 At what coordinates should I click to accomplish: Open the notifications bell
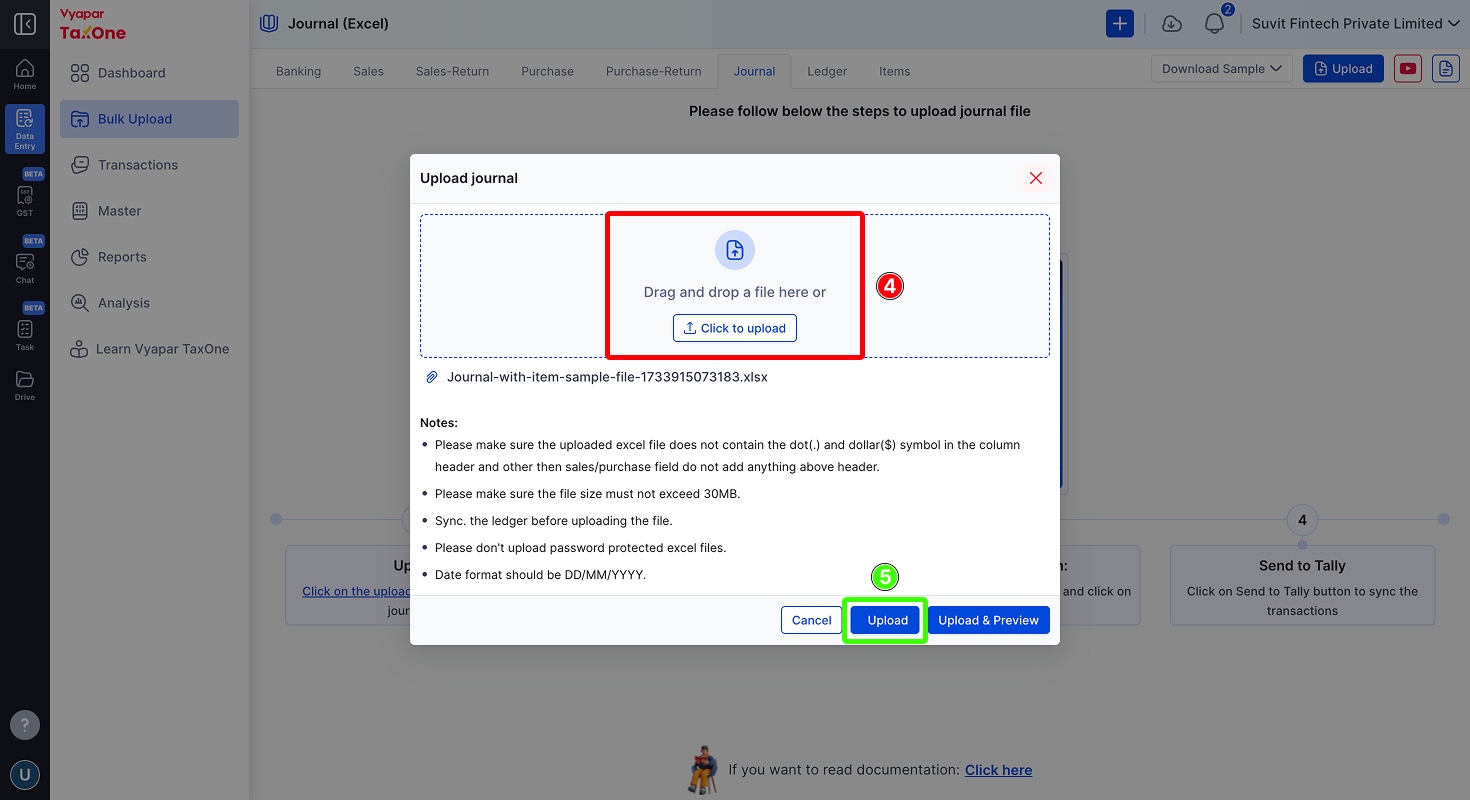[1215, 24]
